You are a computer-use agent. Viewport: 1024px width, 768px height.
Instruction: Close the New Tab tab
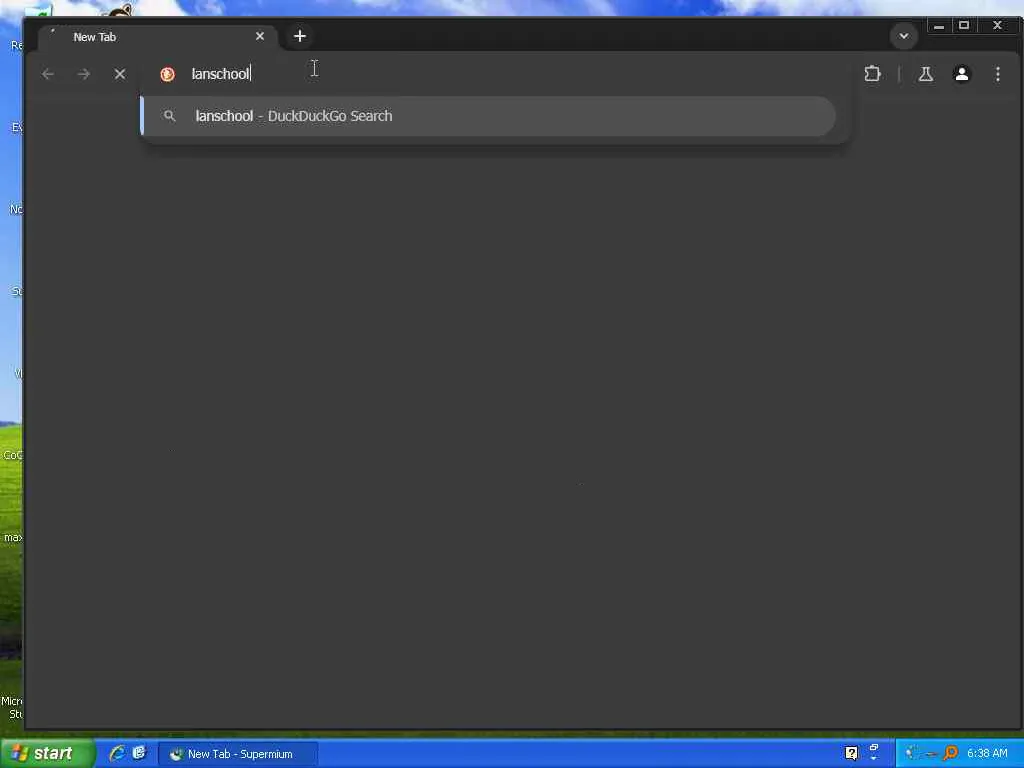tap(260, 36)
